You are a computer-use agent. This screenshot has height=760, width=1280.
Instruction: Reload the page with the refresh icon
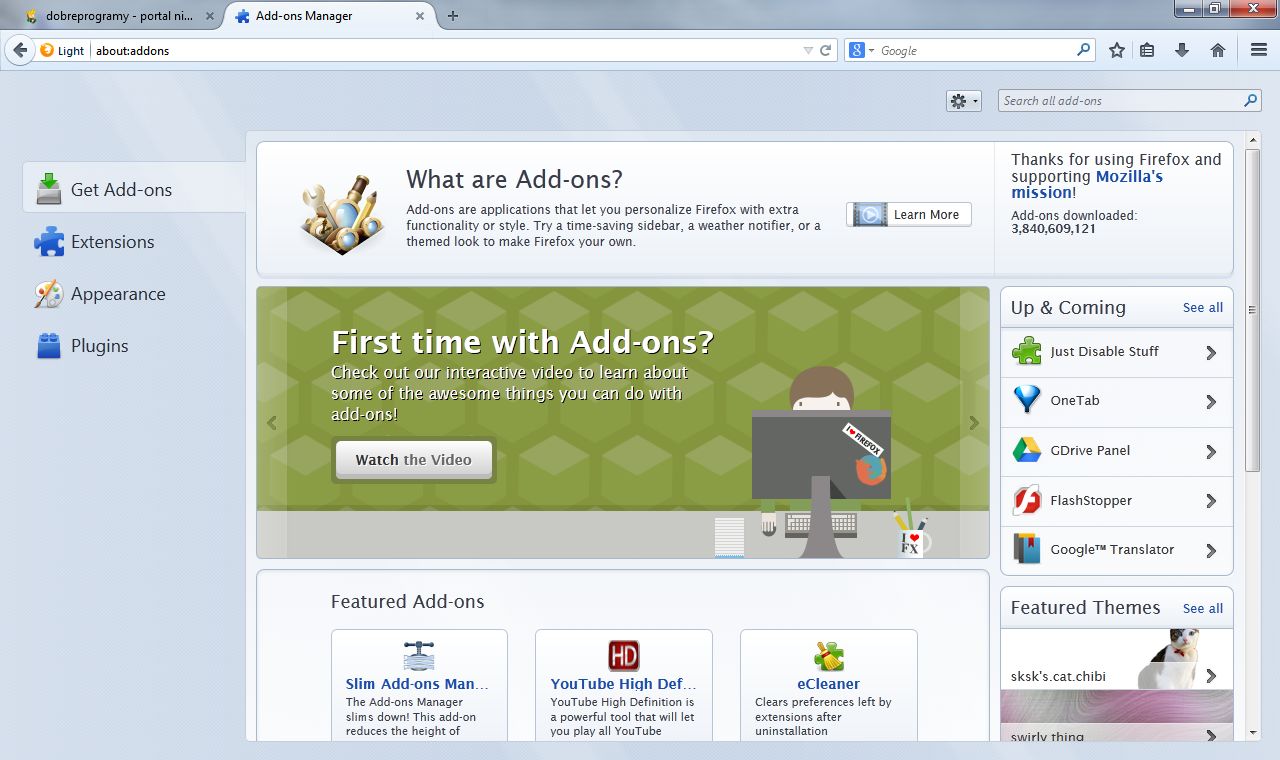826,50
